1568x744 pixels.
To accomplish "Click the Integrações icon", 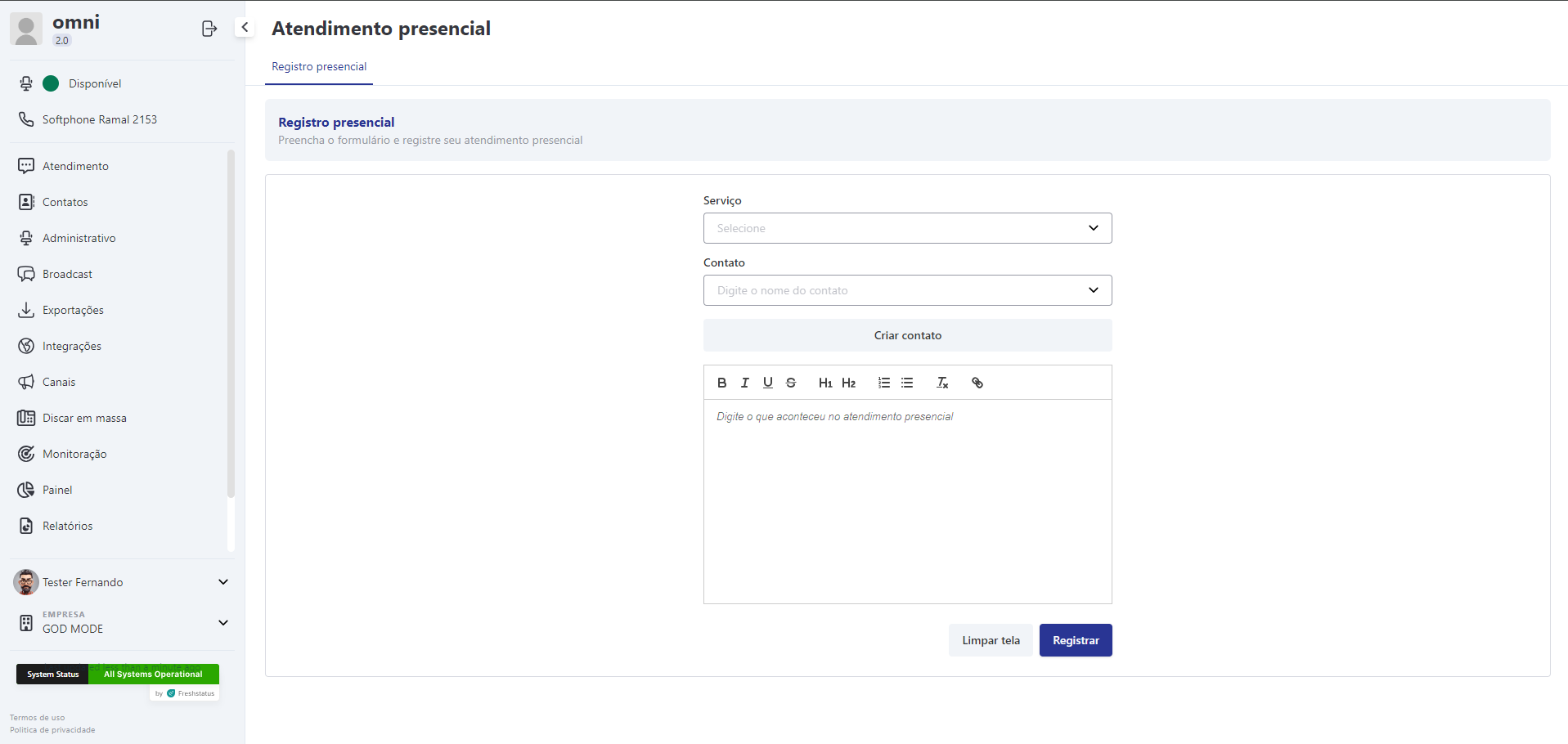I will [x=26, y=346].
